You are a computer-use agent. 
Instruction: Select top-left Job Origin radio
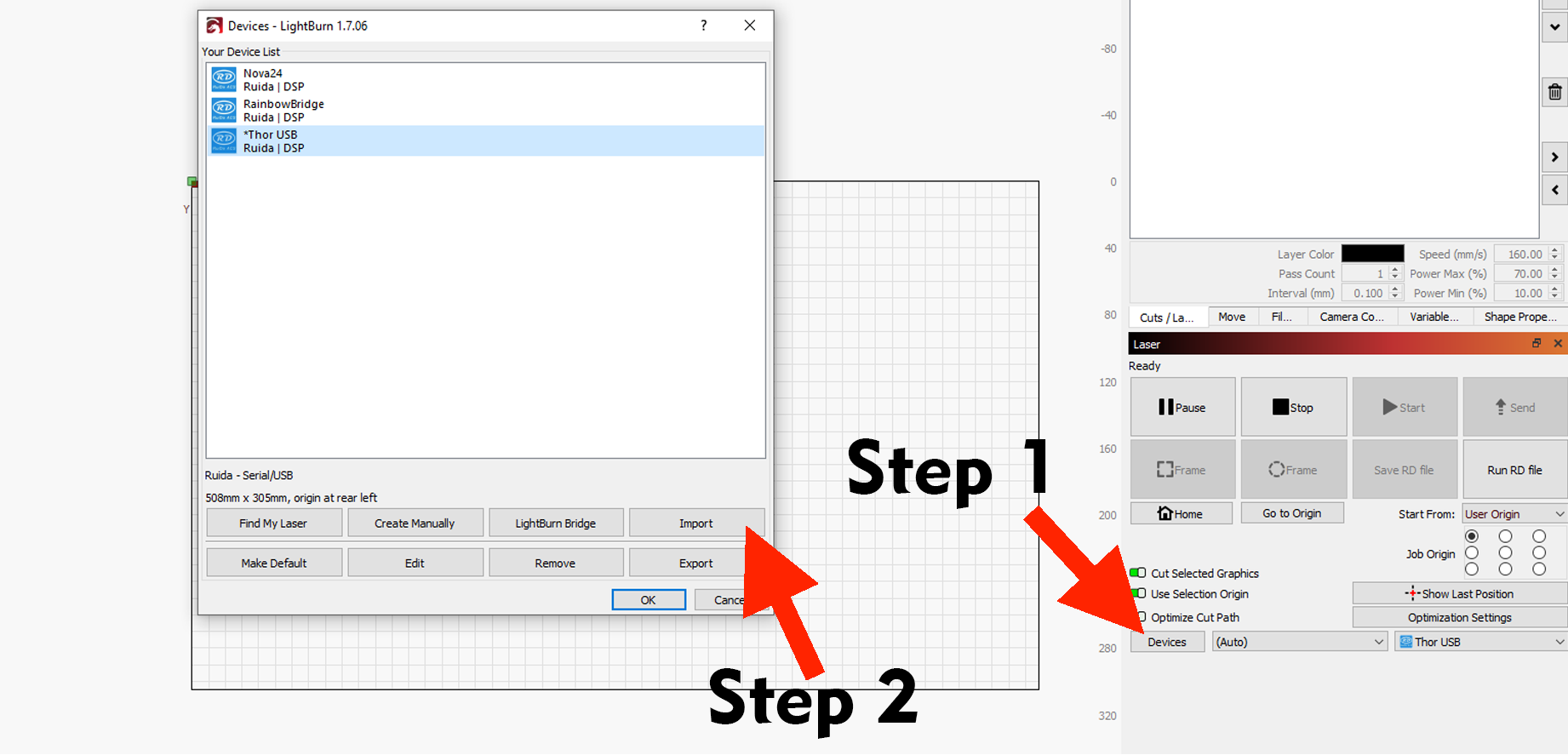1472,536
